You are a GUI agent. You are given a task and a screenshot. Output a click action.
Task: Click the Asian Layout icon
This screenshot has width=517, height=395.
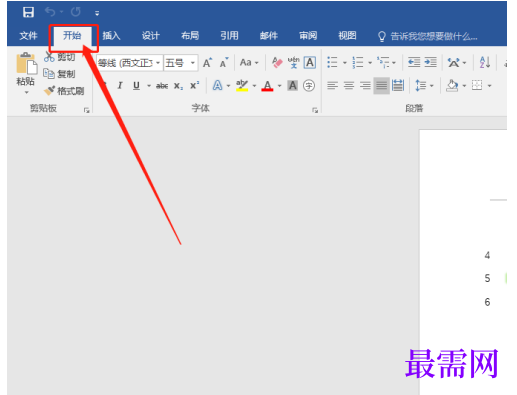[x=453, y=62]
